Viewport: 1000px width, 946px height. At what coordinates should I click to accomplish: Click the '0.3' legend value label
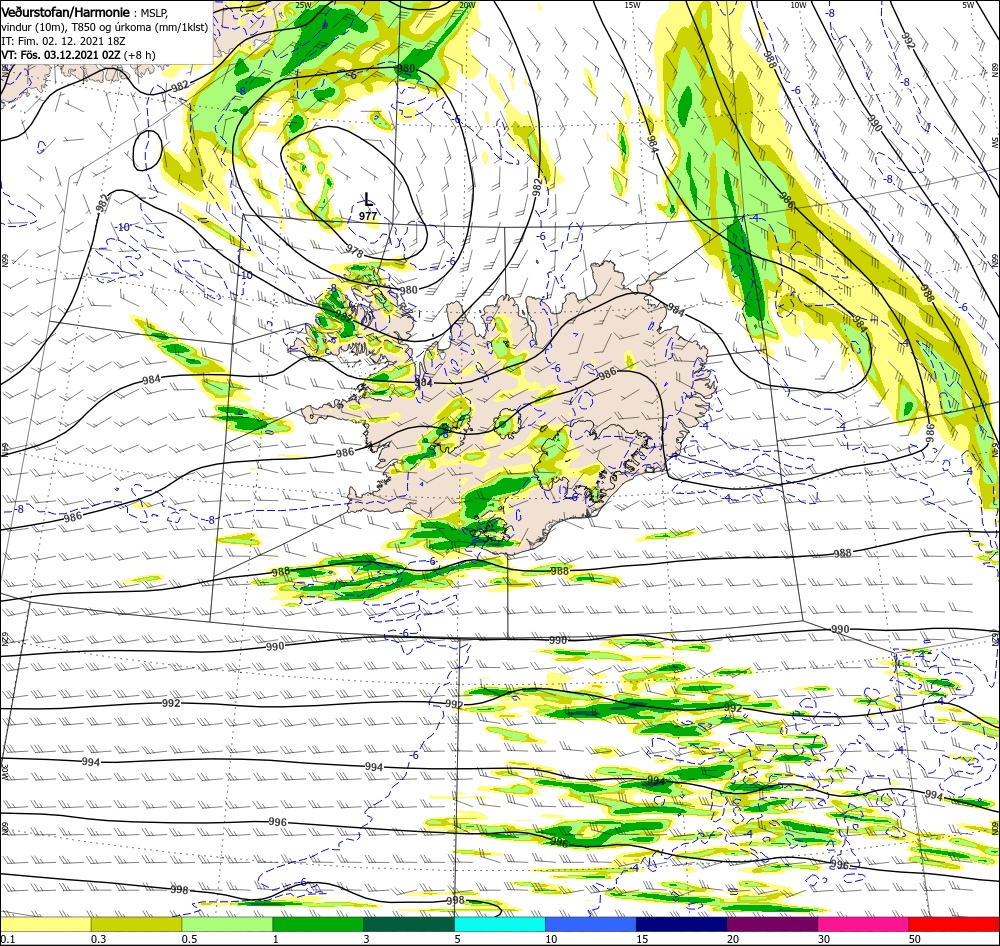point(99,939)
